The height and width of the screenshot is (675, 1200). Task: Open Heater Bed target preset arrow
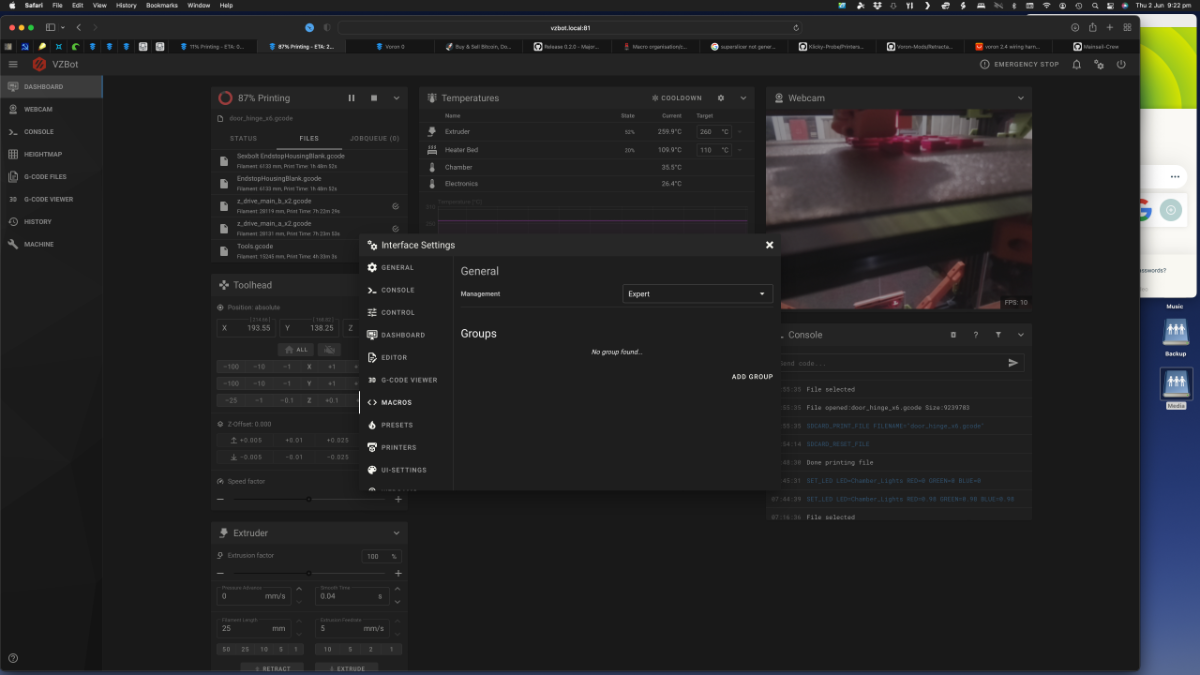tap(740, 150)
